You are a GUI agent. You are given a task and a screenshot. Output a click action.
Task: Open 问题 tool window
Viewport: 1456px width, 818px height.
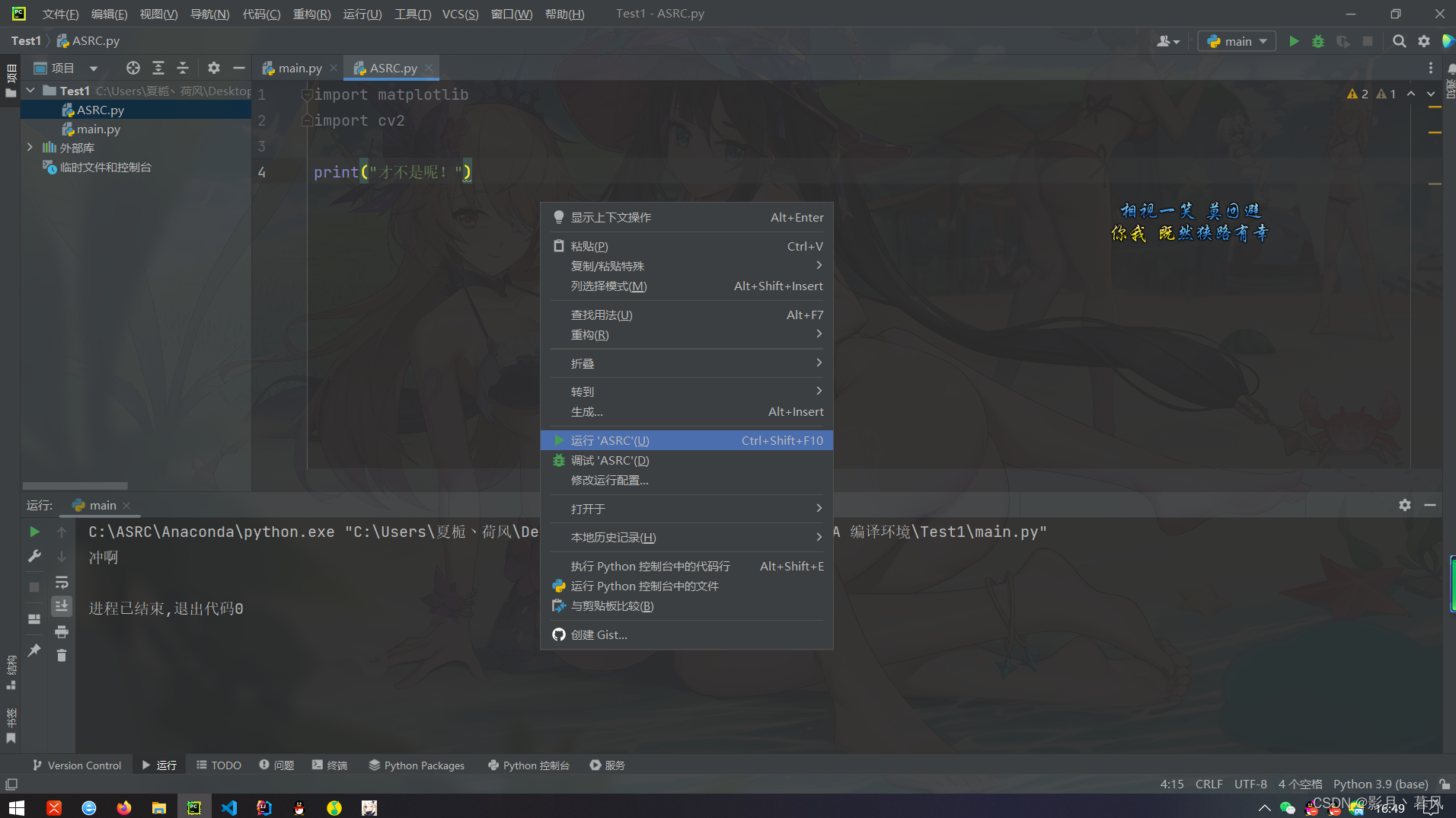click(x=276, y=765)
